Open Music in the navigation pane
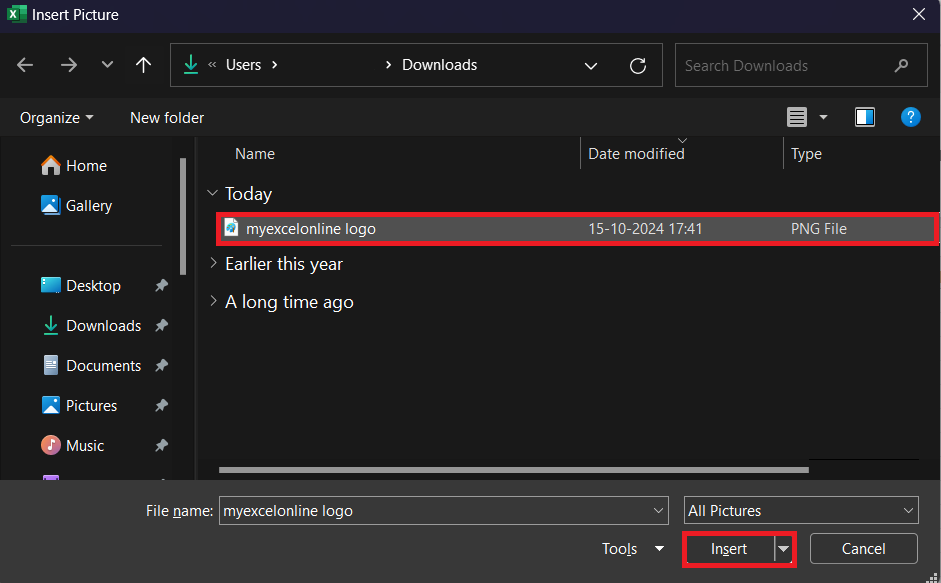This screenshot has height=583, width=941. coord(73,446)
